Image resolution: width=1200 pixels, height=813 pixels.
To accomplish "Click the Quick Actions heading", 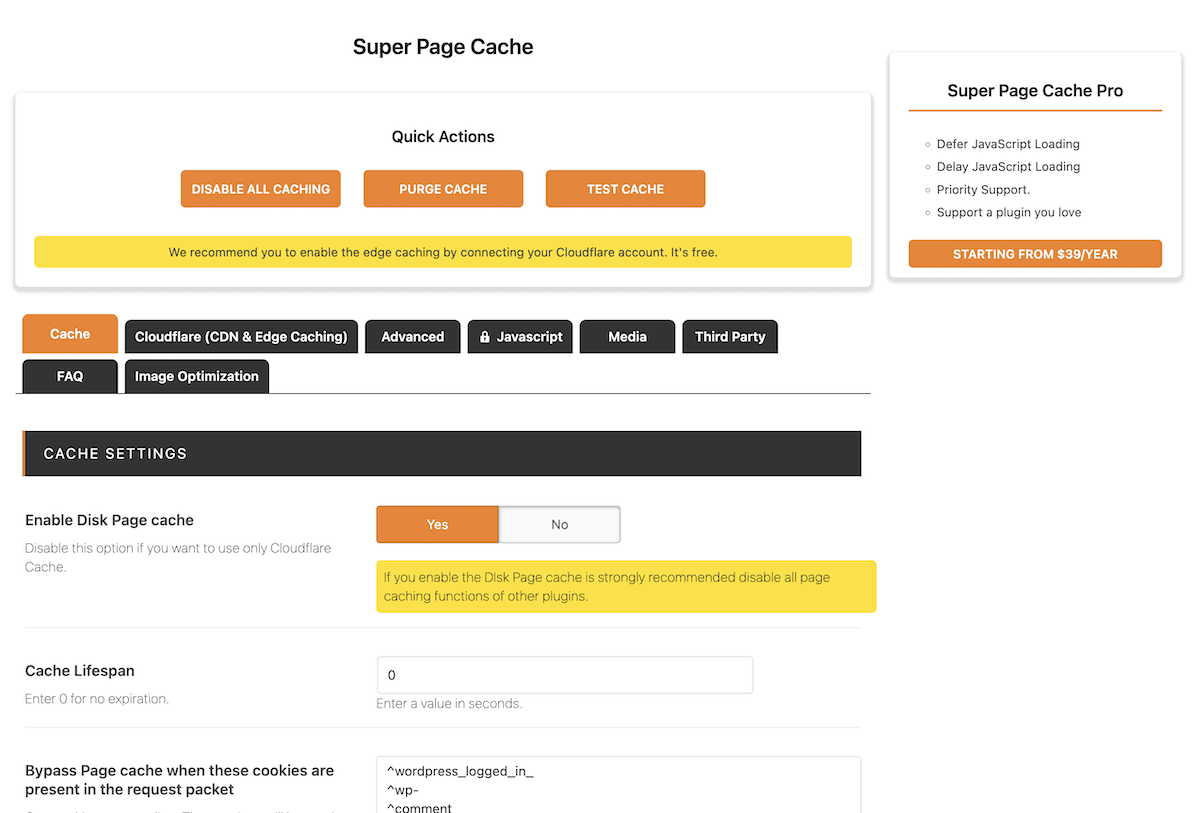I will click(443, 137).
